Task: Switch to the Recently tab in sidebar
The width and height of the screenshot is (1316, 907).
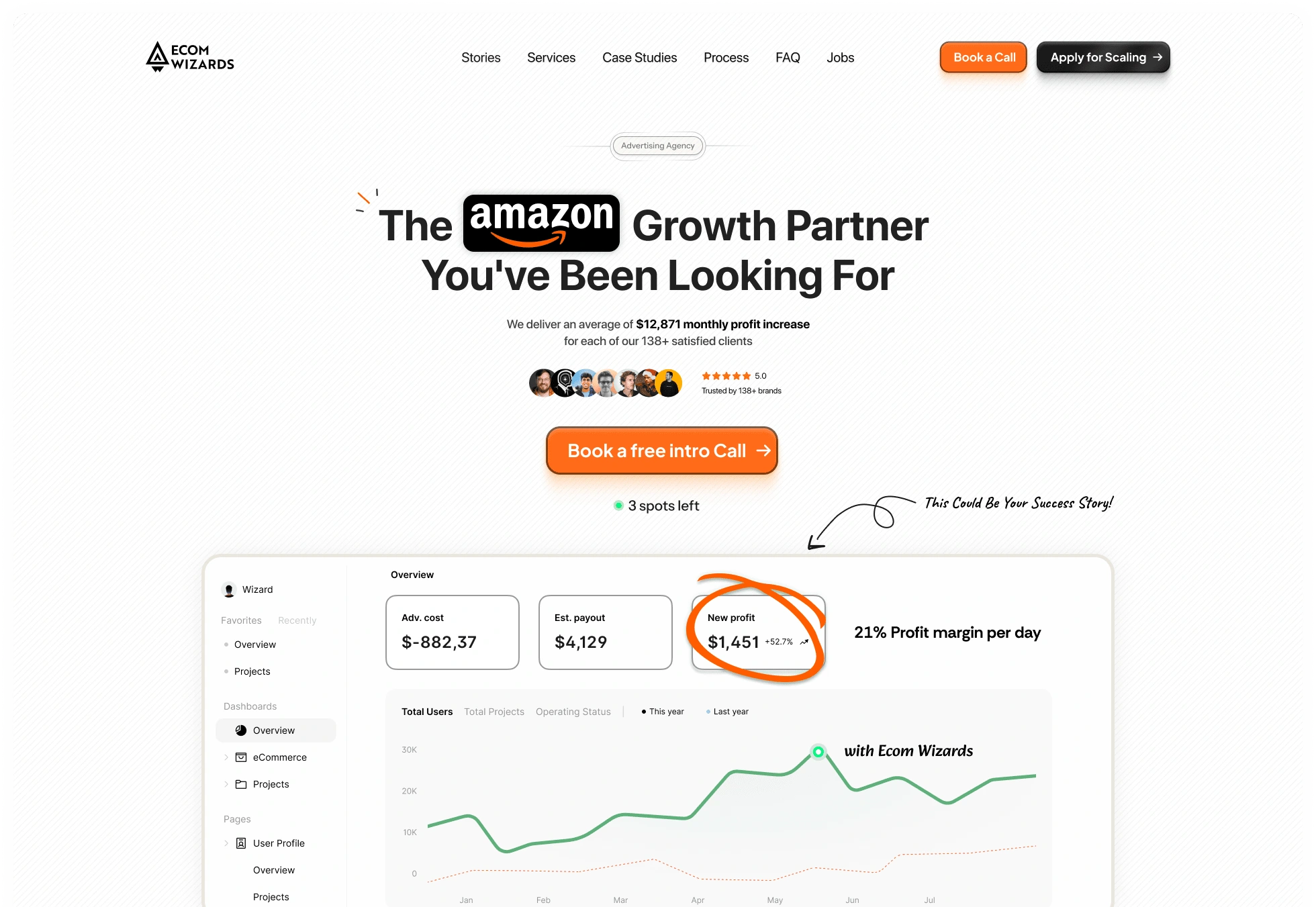Action: tap(297, 620)
